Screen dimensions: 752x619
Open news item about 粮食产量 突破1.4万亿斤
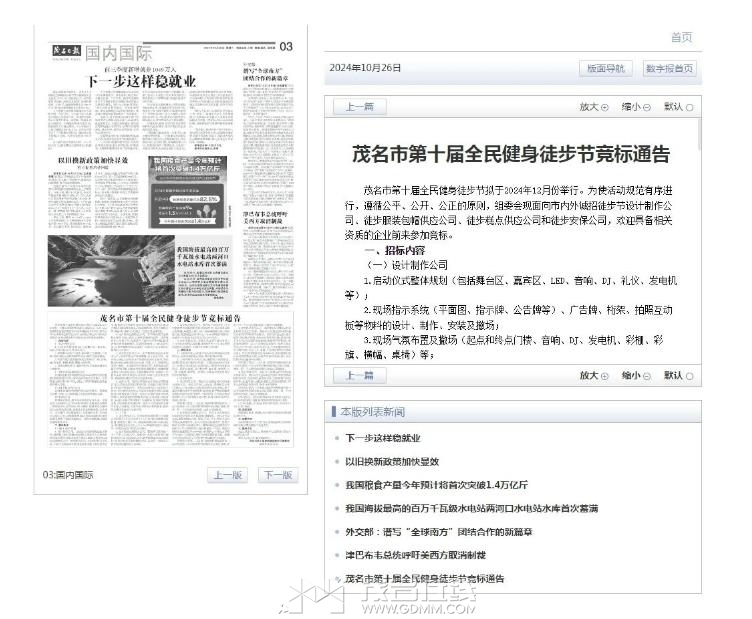point(436,485)
